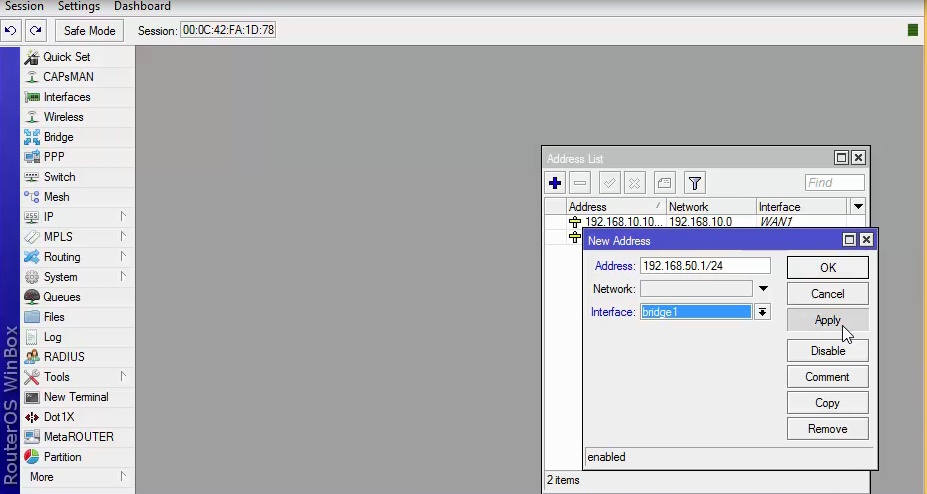Click the redo arrow in top toolbar
927x494 pixels.
pos(36,30)
